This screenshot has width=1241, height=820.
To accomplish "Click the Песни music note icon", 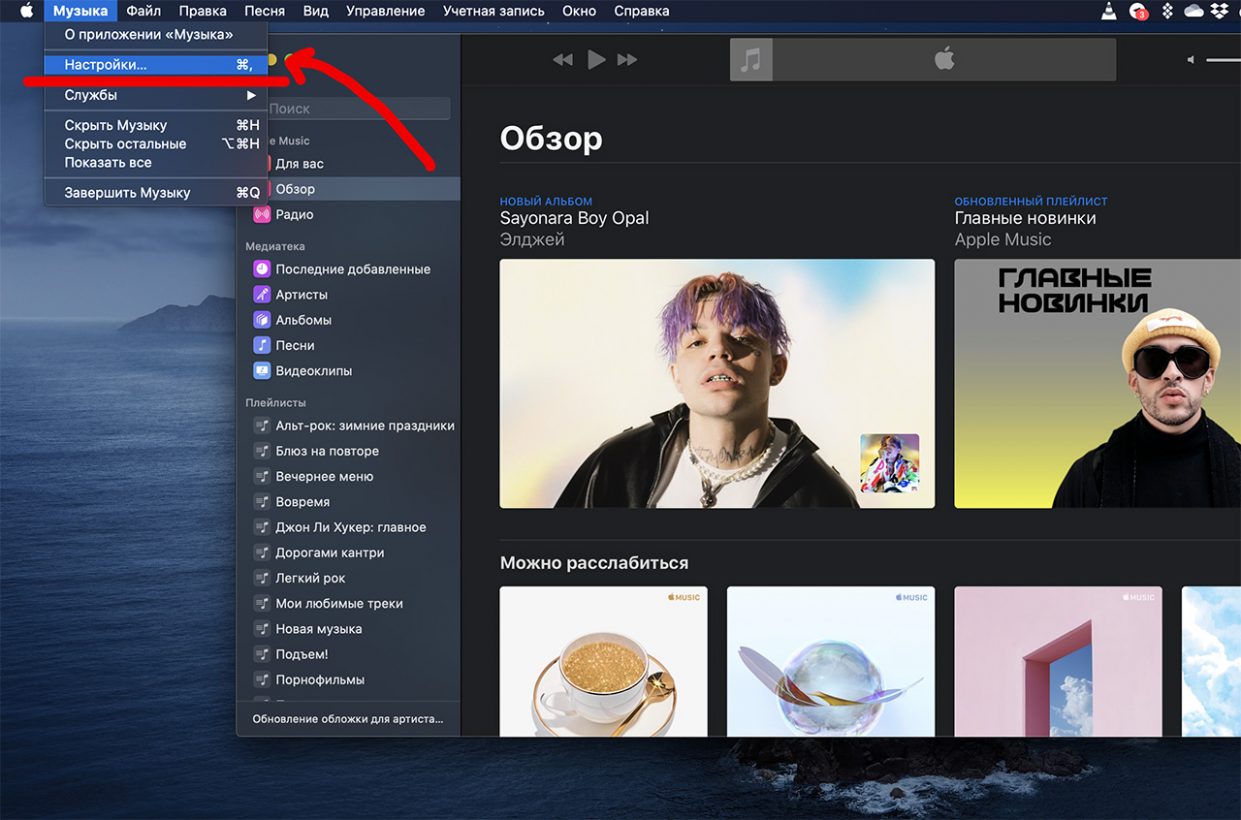I will (x=261, y=345).
